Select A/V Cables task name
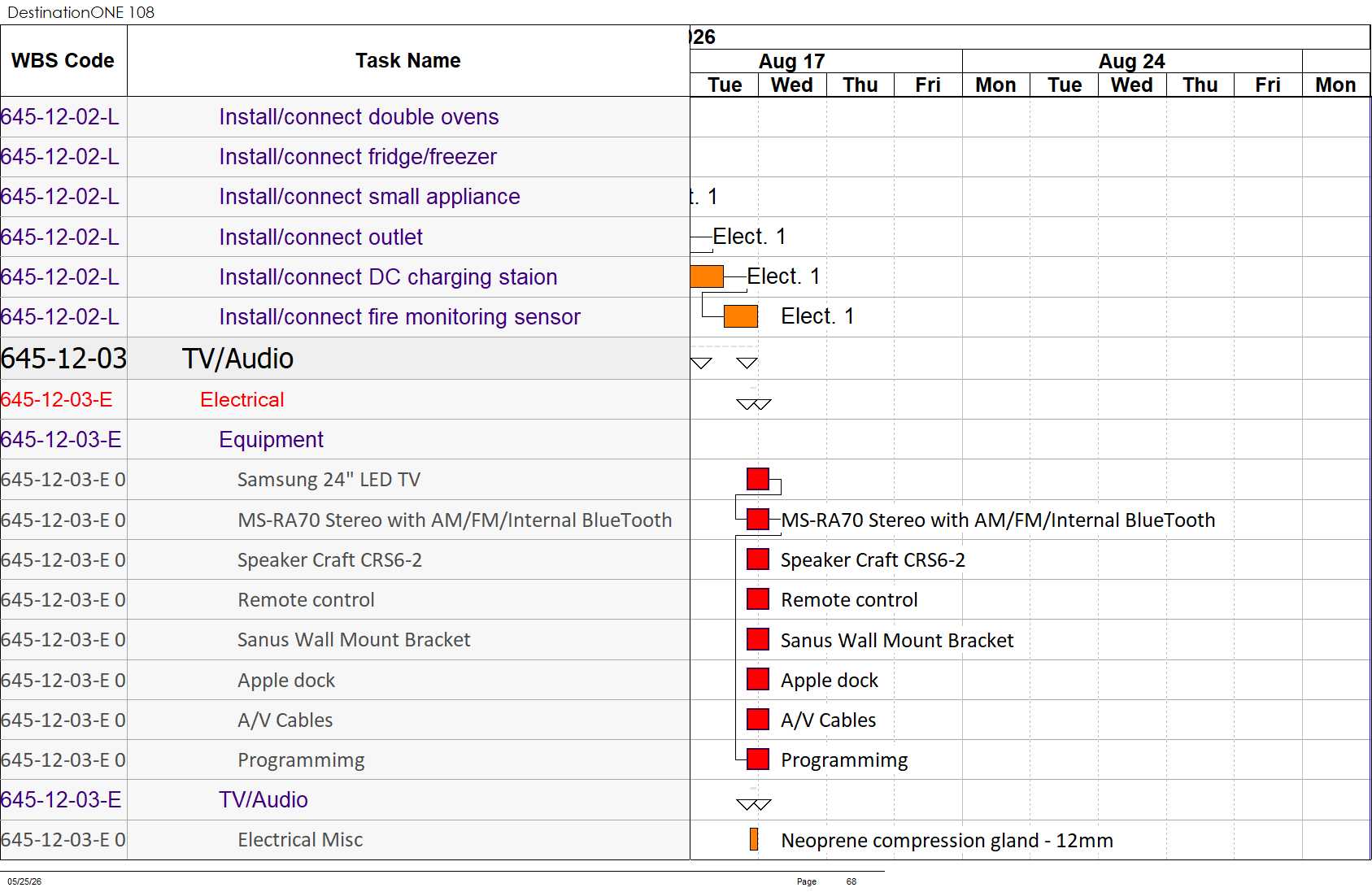 (x=285, y=720)
